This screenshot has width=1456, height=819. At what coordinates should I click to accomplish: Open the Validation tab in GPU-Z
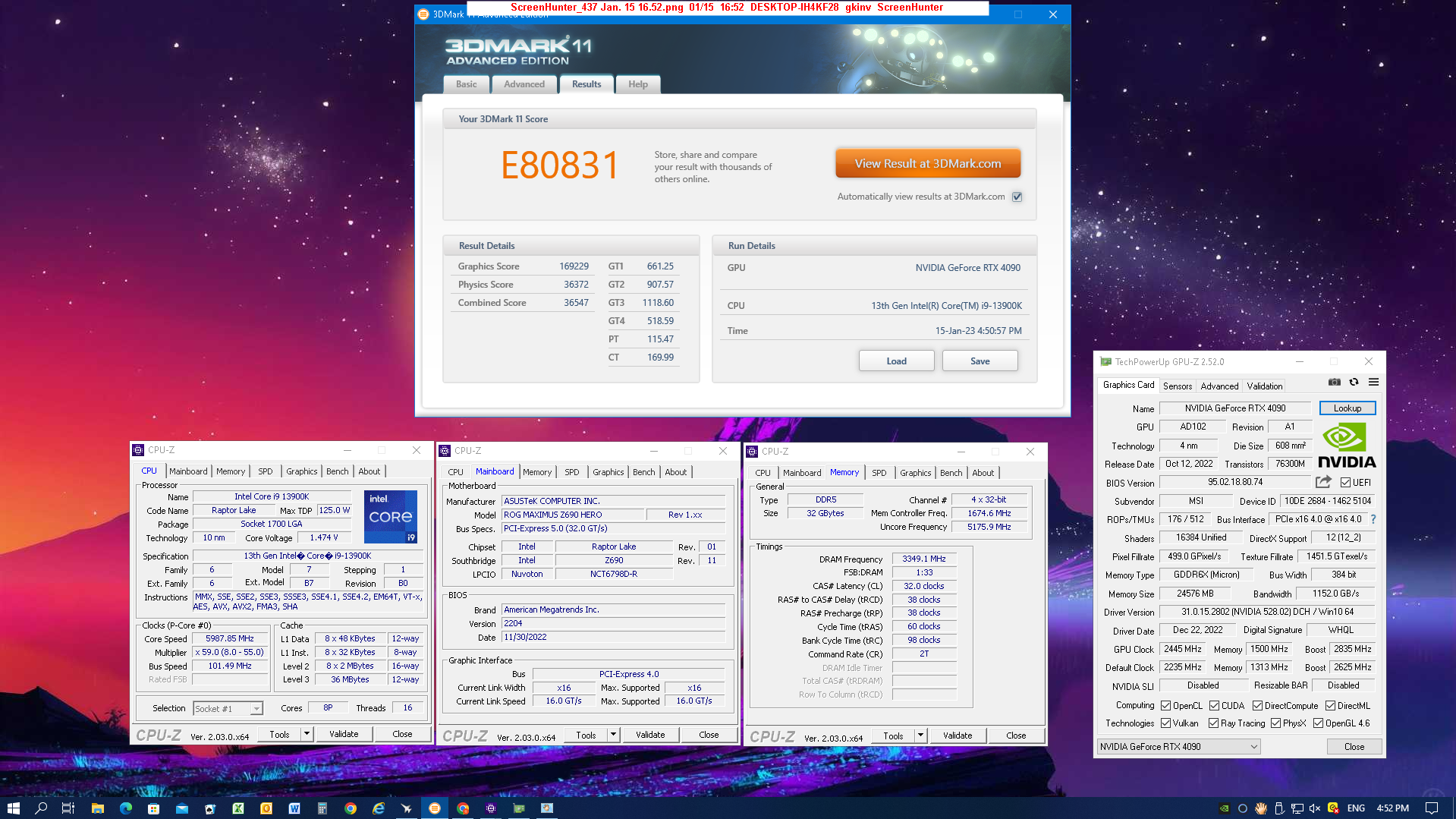tap(1265, 386)
